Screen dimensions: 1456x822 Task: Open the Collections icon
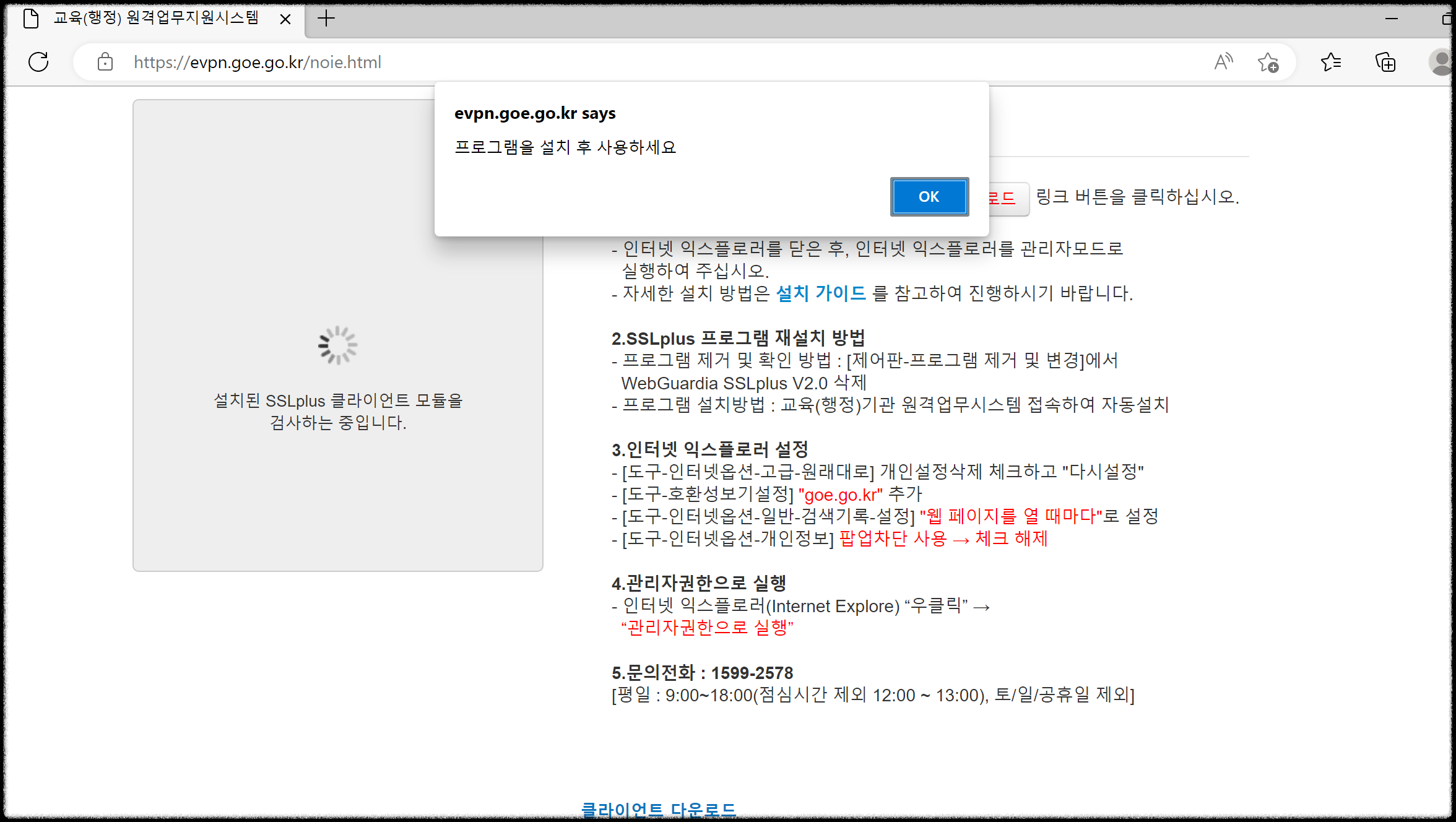pos(1385,62)
